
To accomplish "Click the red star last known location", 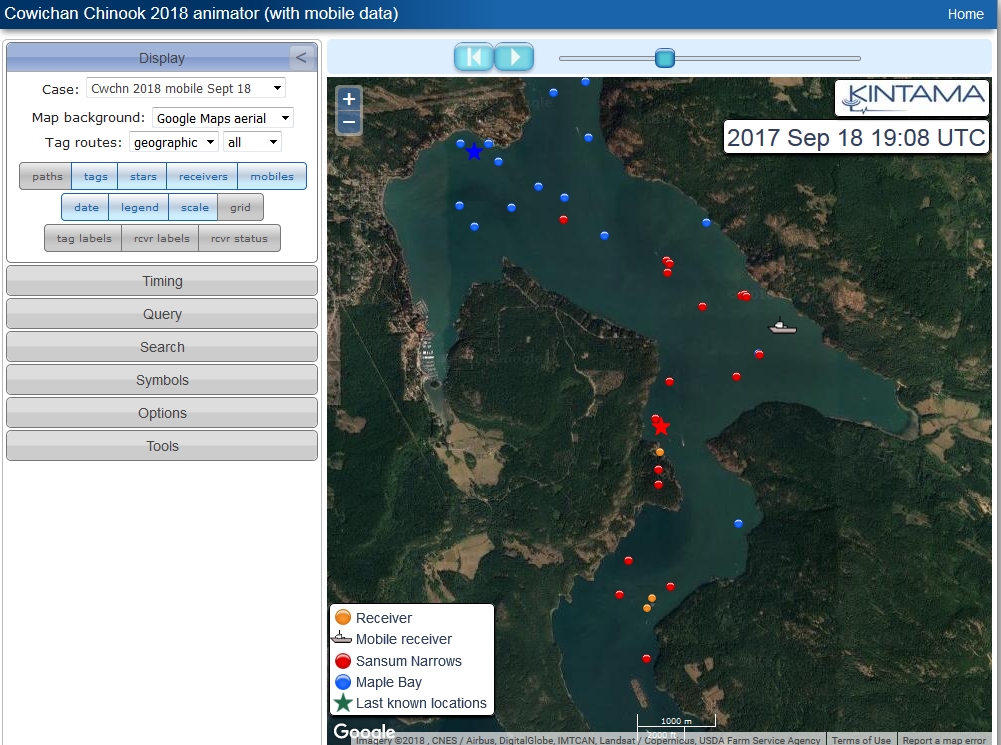I will point(661,427).
